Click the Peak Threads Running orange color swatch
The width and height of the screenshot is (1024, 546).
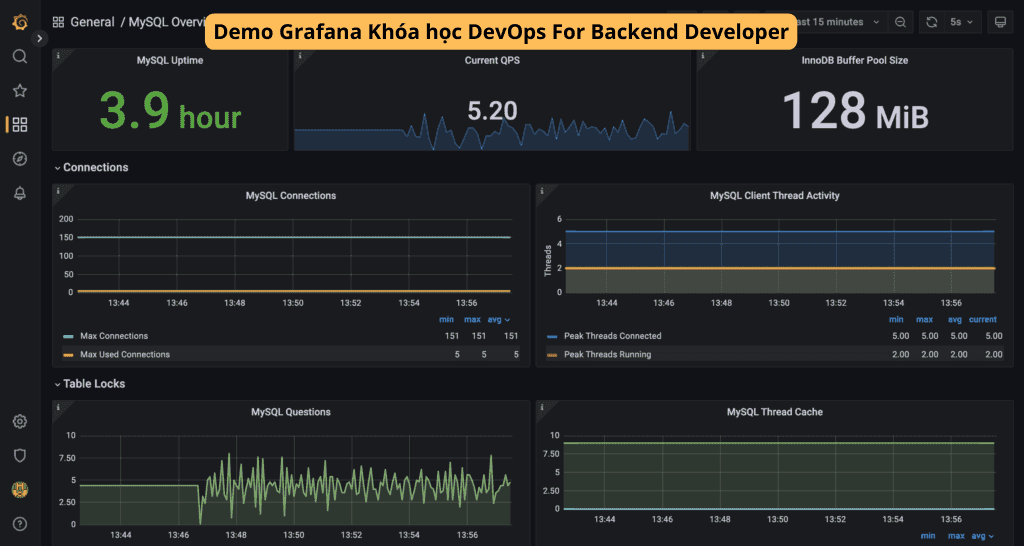point(552,355)
